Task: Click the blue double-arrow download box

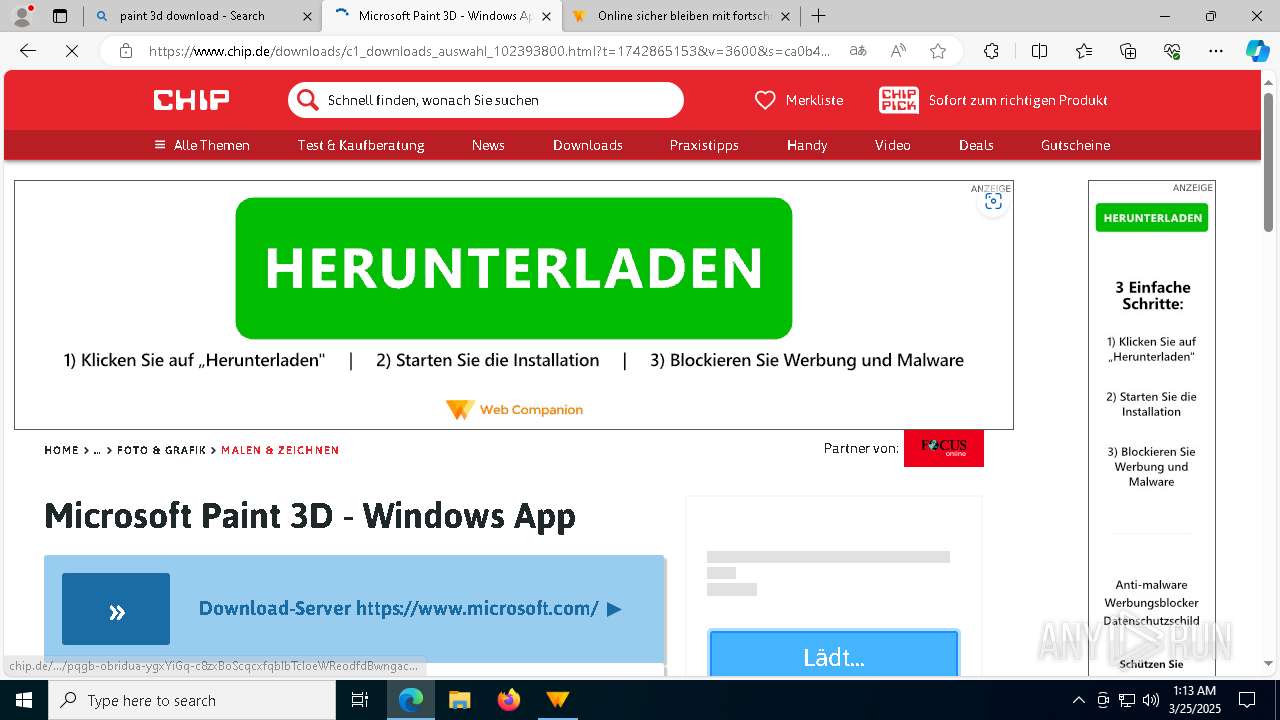Action: [116, 609]
